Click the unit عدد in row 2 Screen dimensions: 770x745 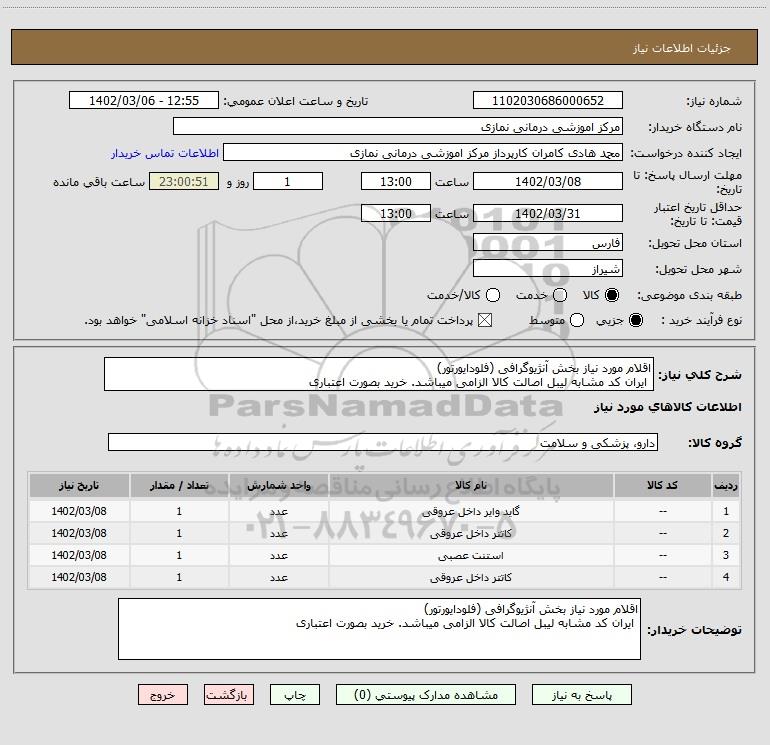(278, 534)
